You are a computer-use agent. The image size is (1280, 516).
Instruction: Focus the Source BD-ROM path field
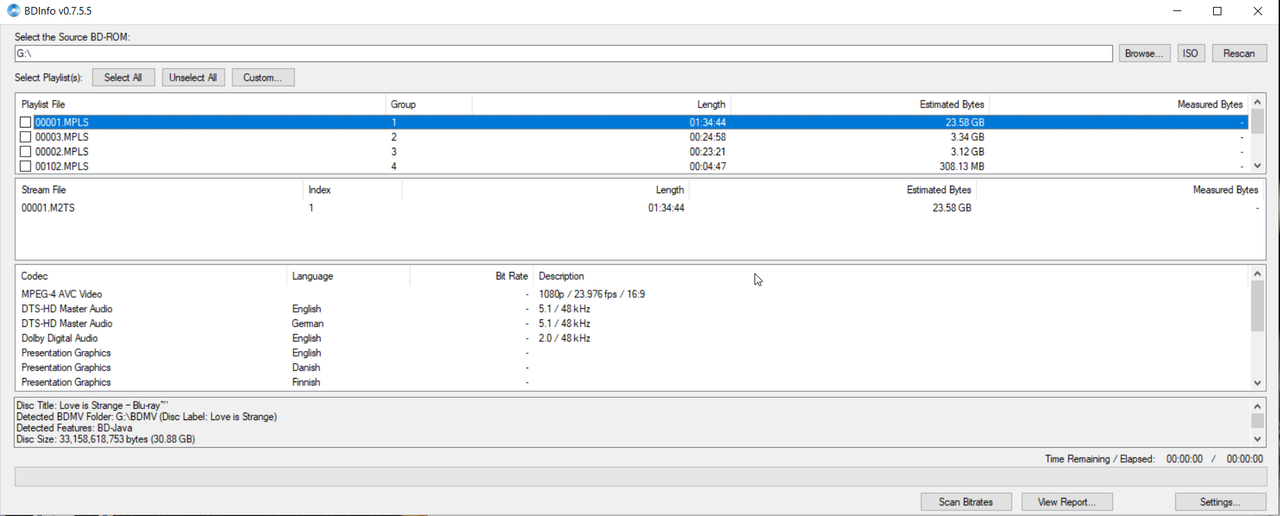pos(563,53)
